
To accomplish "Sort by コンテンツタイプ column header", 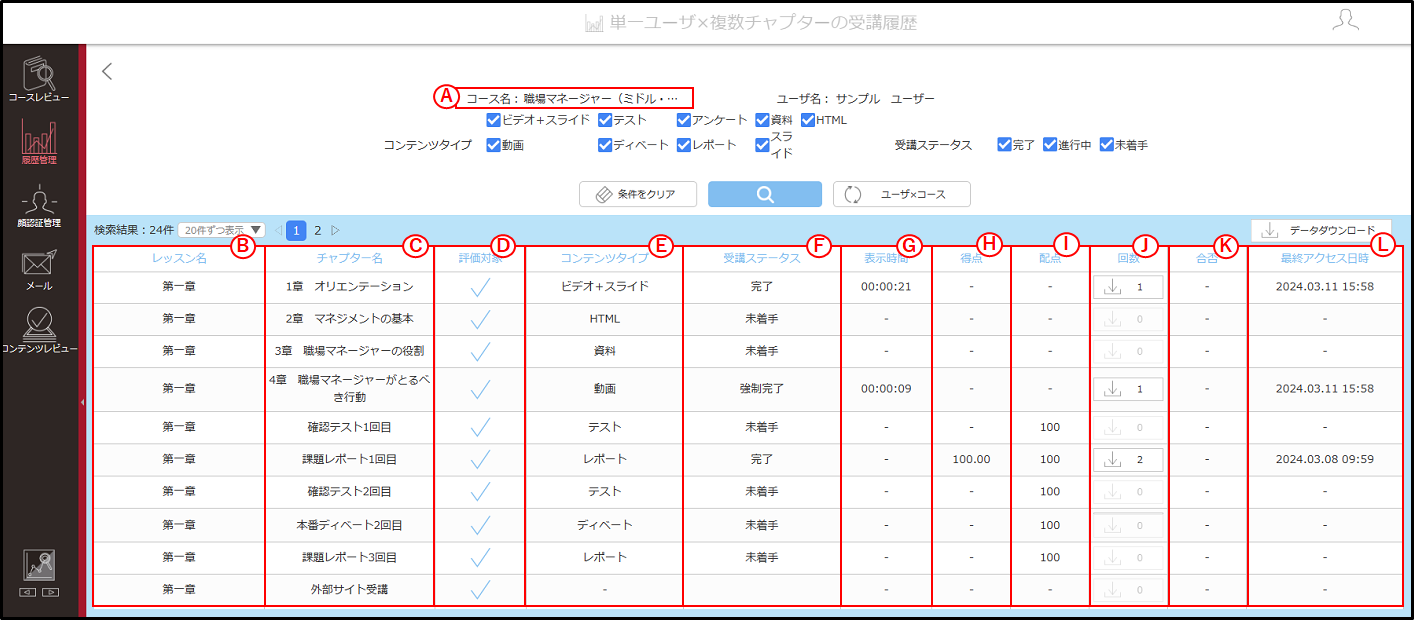I will pyautogui.click(x=603, y=258).
